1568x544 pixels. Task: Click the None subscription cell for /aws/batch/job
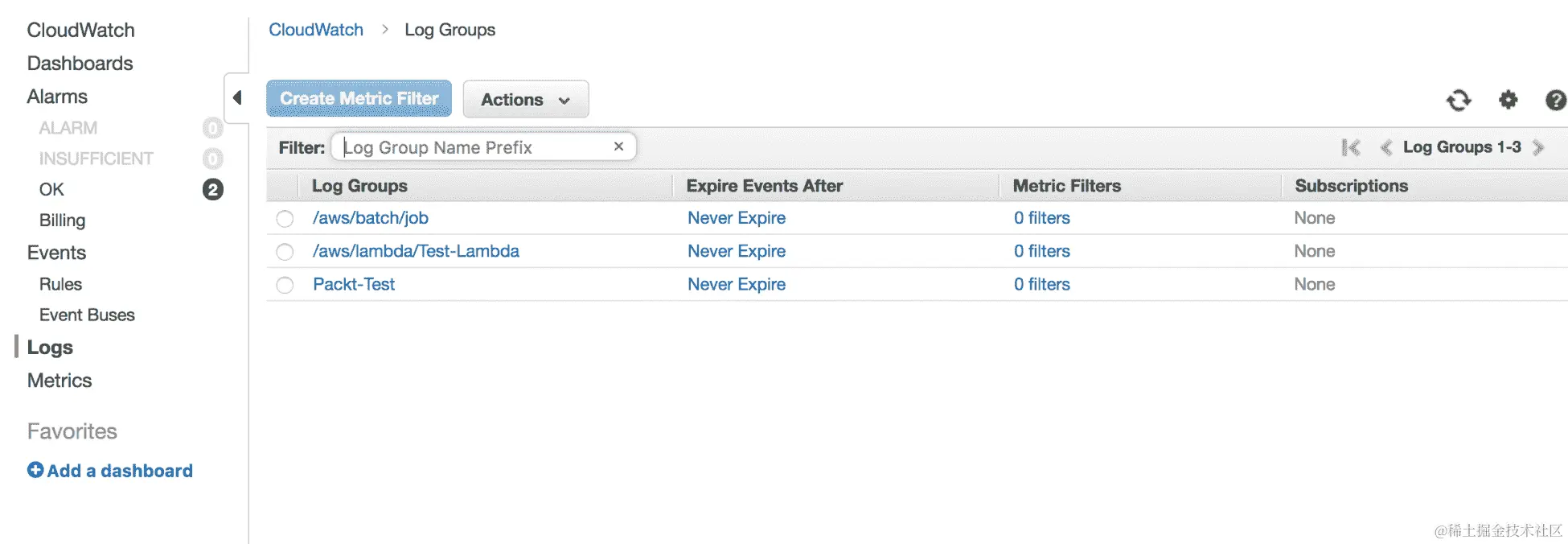pyautogui.click(x=1315, y=218)
